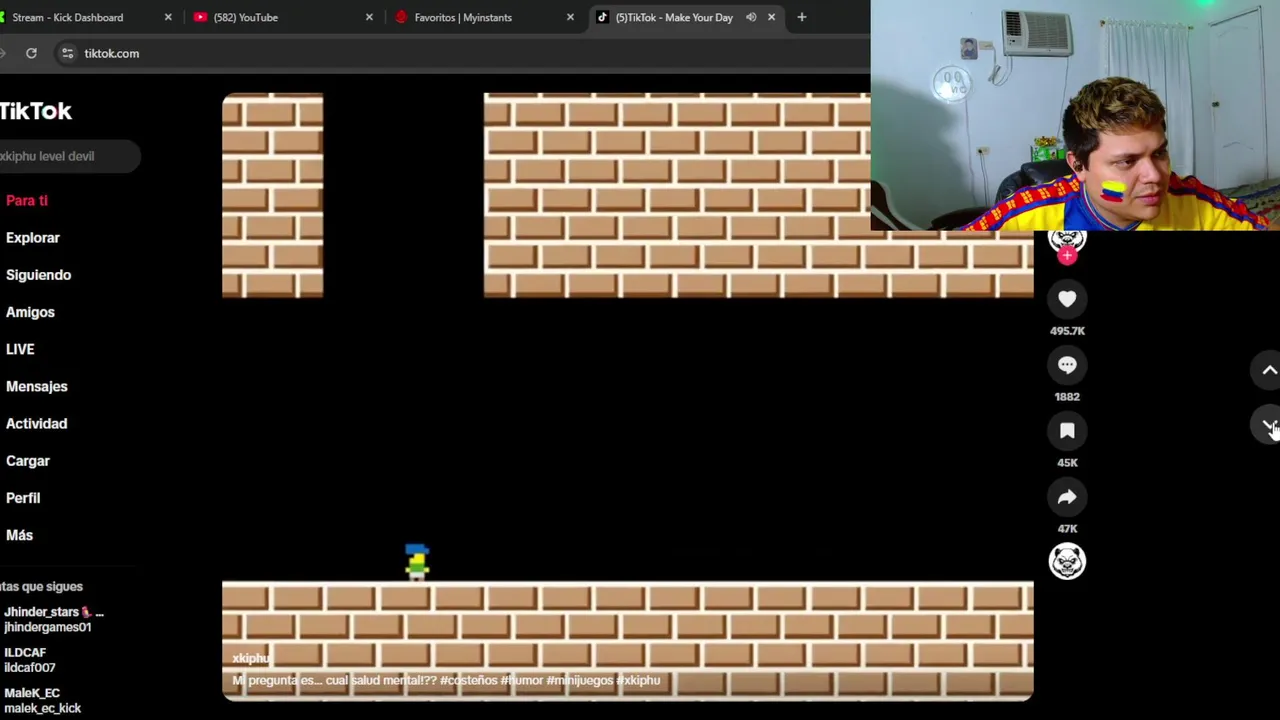Open the Siguiendo feed
This screenshot has width=1280, height=720.
(x=38, y=275)
